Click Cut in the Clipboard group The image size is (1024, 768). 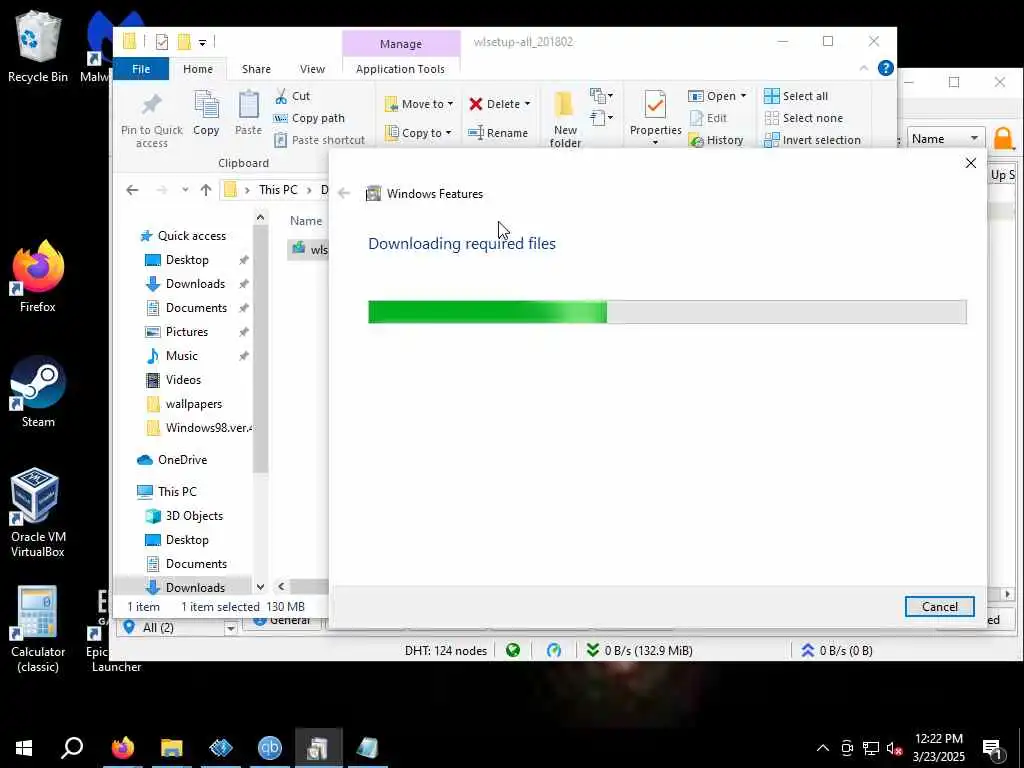point(292,96)
